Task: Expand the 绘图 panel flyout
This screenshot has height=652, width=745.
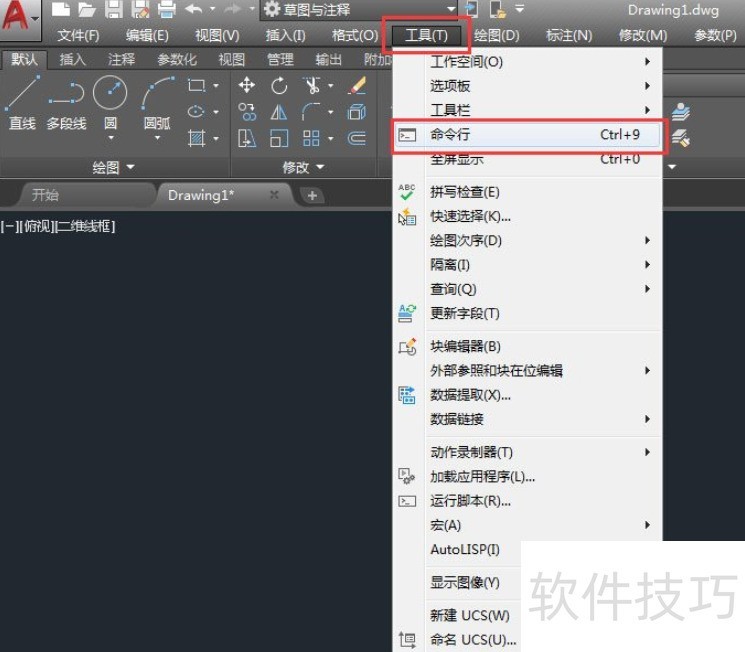Action: tap(114, 167)
